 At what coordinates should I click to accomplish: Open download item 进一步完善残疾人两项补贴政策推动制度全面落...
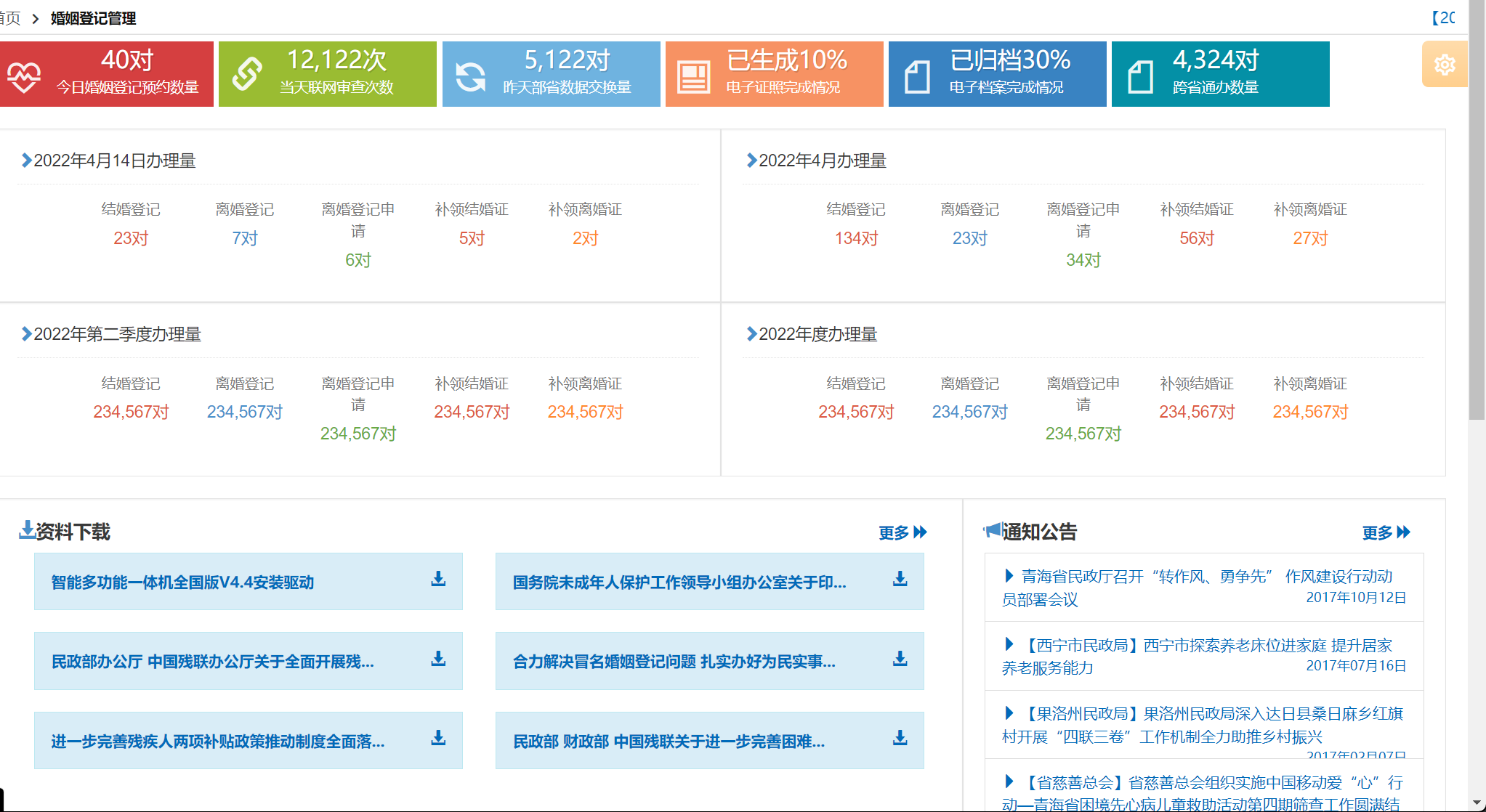click(249, 740)
